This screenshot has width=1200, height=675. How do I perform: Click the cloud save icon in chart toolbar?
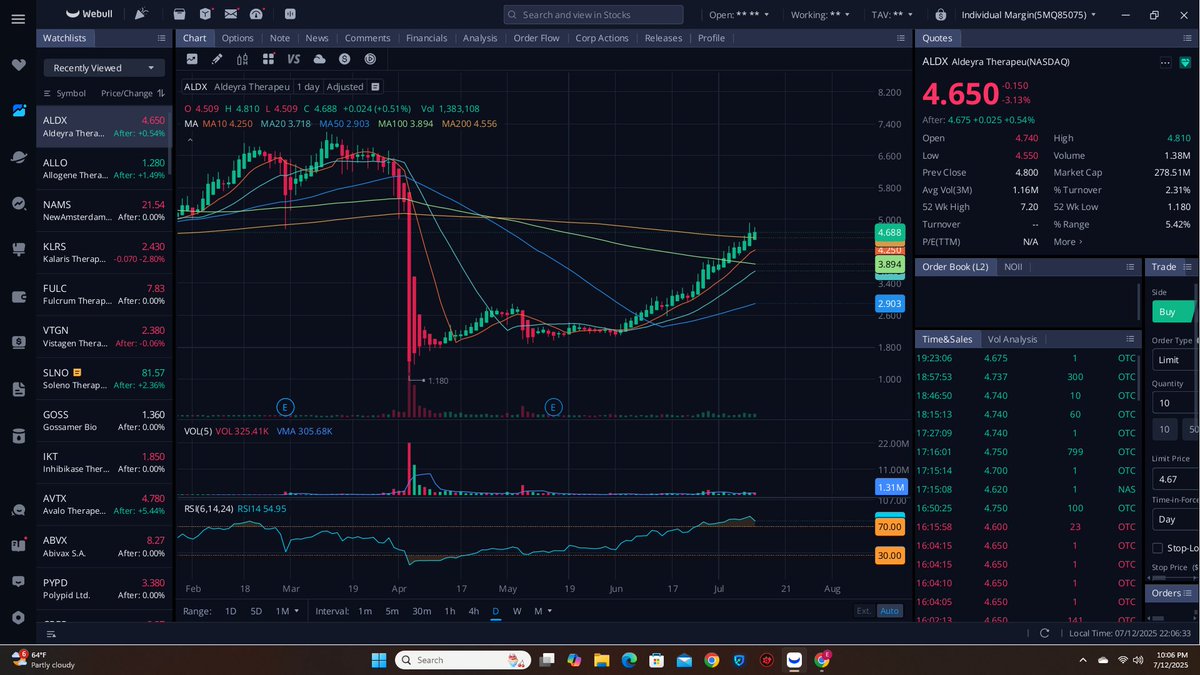(319, 60)
